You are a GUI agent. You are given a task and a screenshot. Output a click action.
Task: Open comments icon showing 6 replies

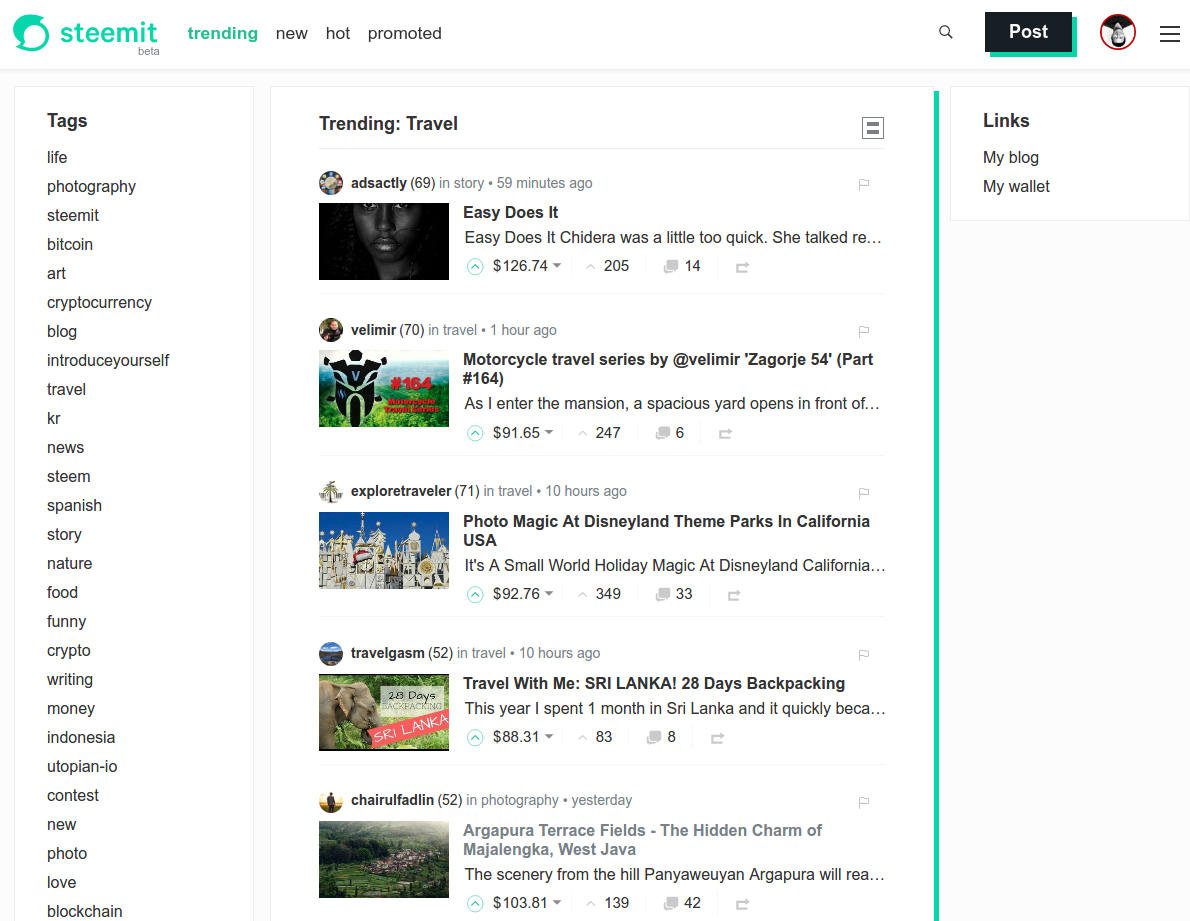(x=663, y=432)
